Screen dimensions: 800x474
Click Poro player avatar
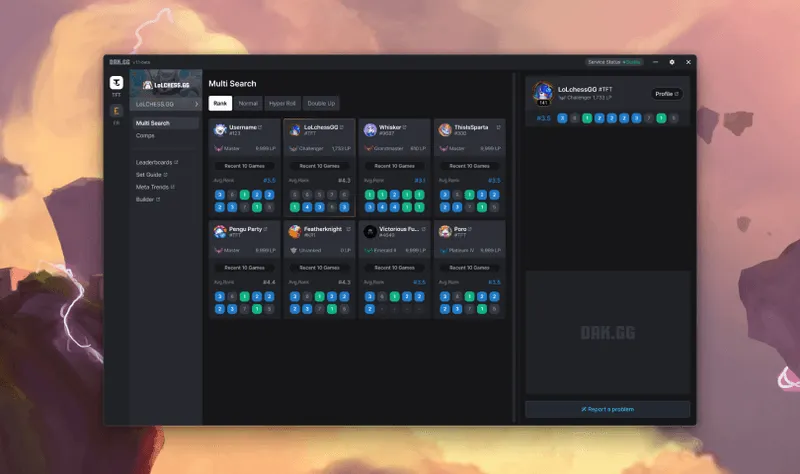pos(445,232)
